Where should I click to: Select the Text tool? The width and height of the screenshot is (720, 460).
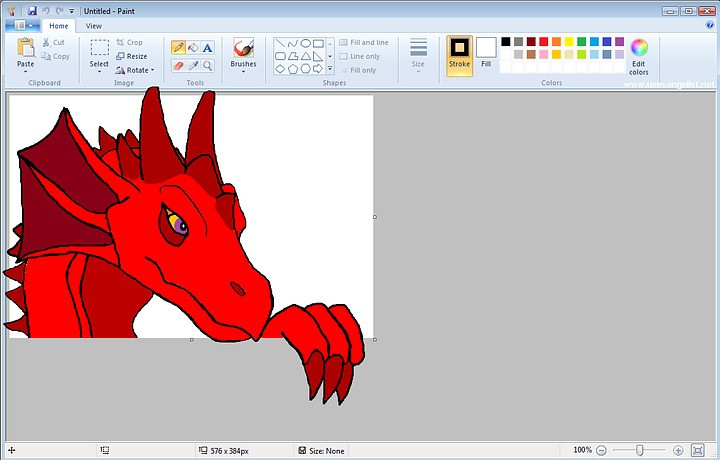pos(208,48)
